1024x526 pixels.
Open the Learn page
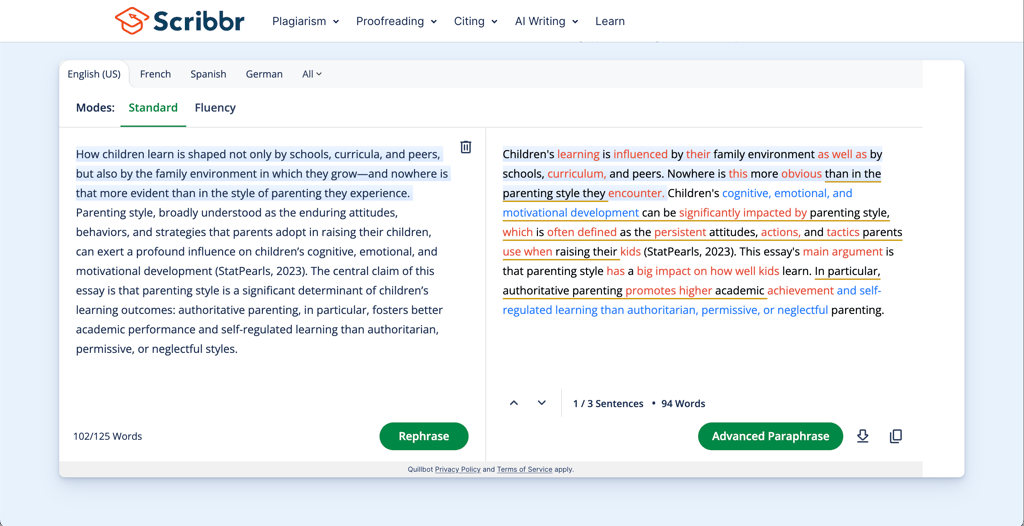click(x=610, y=21)
